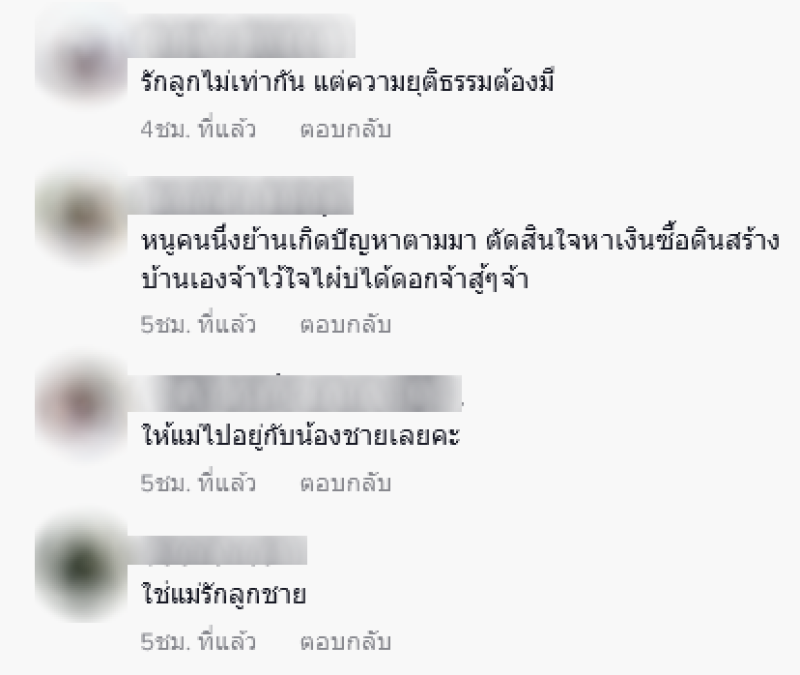Click blurred username above ใช่แม่รักลูกชาย comment

click(223, 551)
